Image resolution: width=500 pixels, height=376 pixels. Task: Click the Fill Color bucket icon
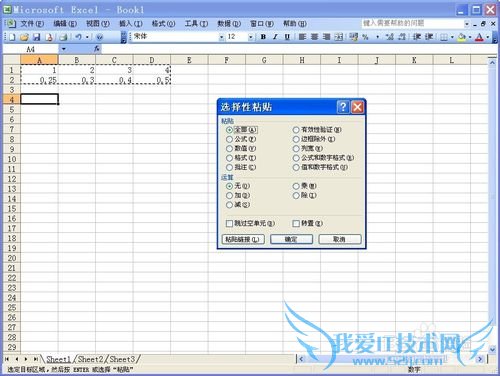click(x=461, y=37)
